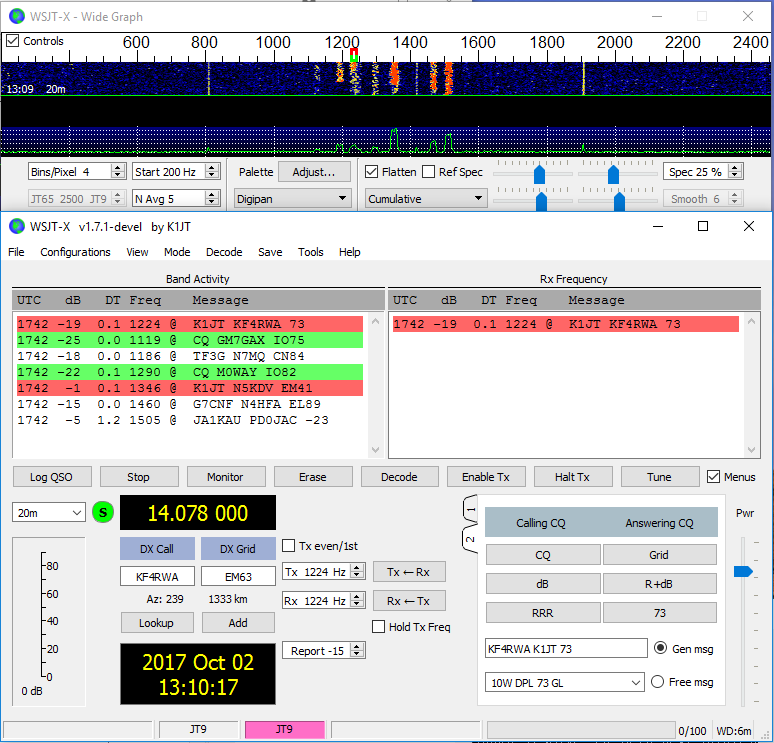Open the Adjust palette button
The image size is (774, 743).
coord(313,172)
